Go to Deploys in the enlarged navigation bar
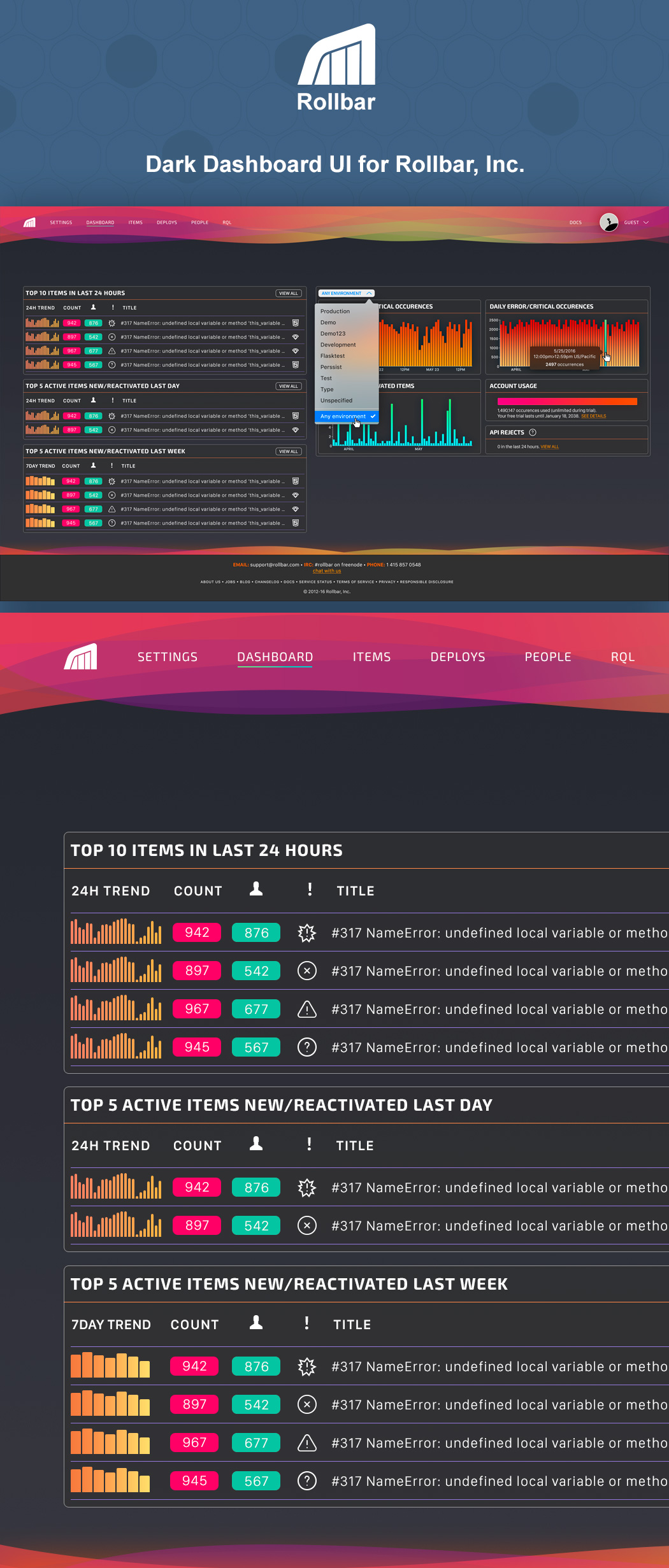The width and height of the screenshot is (669, 1568). tap(458, 657)
